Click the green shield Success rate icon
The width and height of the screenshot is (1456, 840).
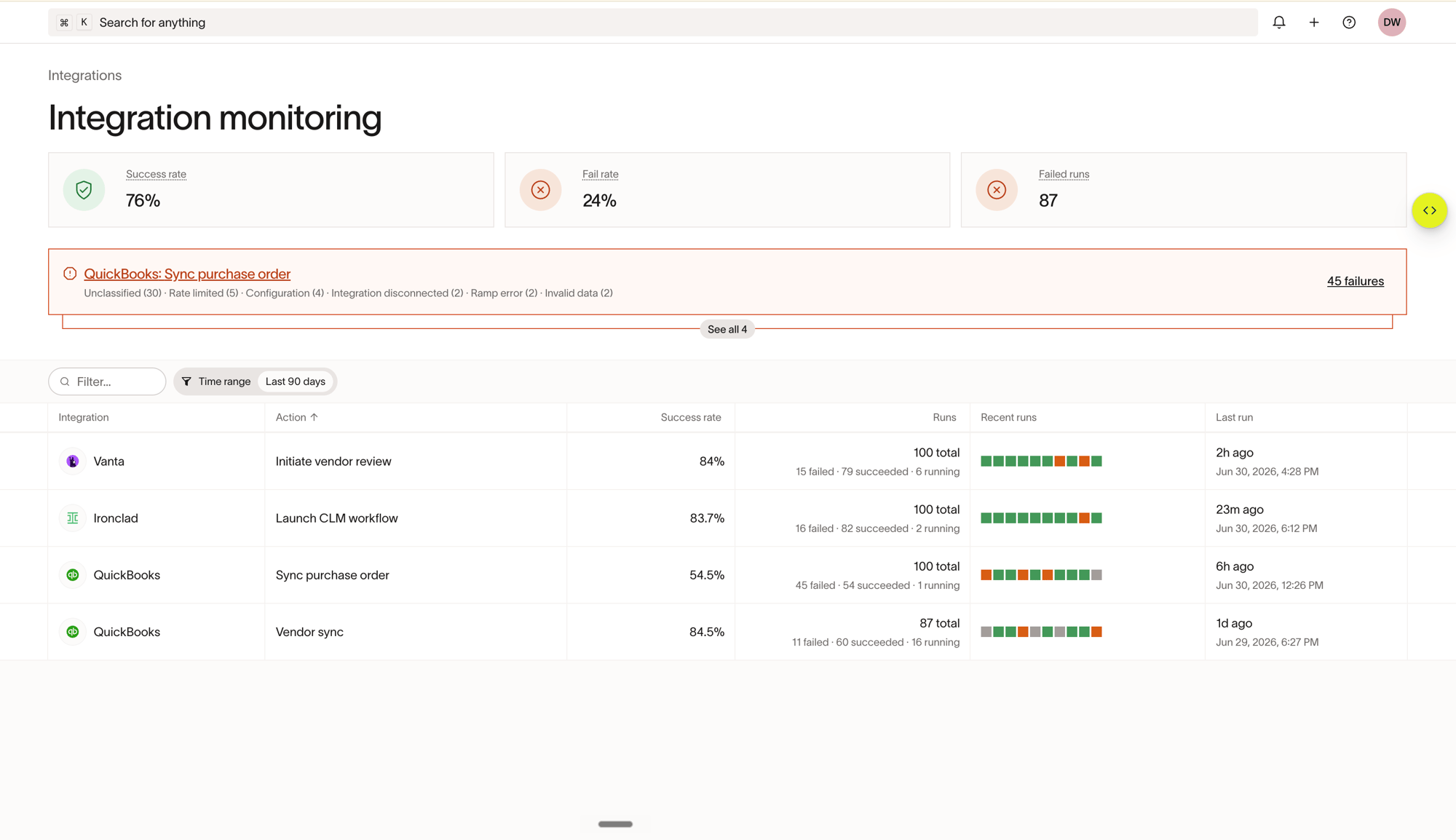click(x=84, y=190)
